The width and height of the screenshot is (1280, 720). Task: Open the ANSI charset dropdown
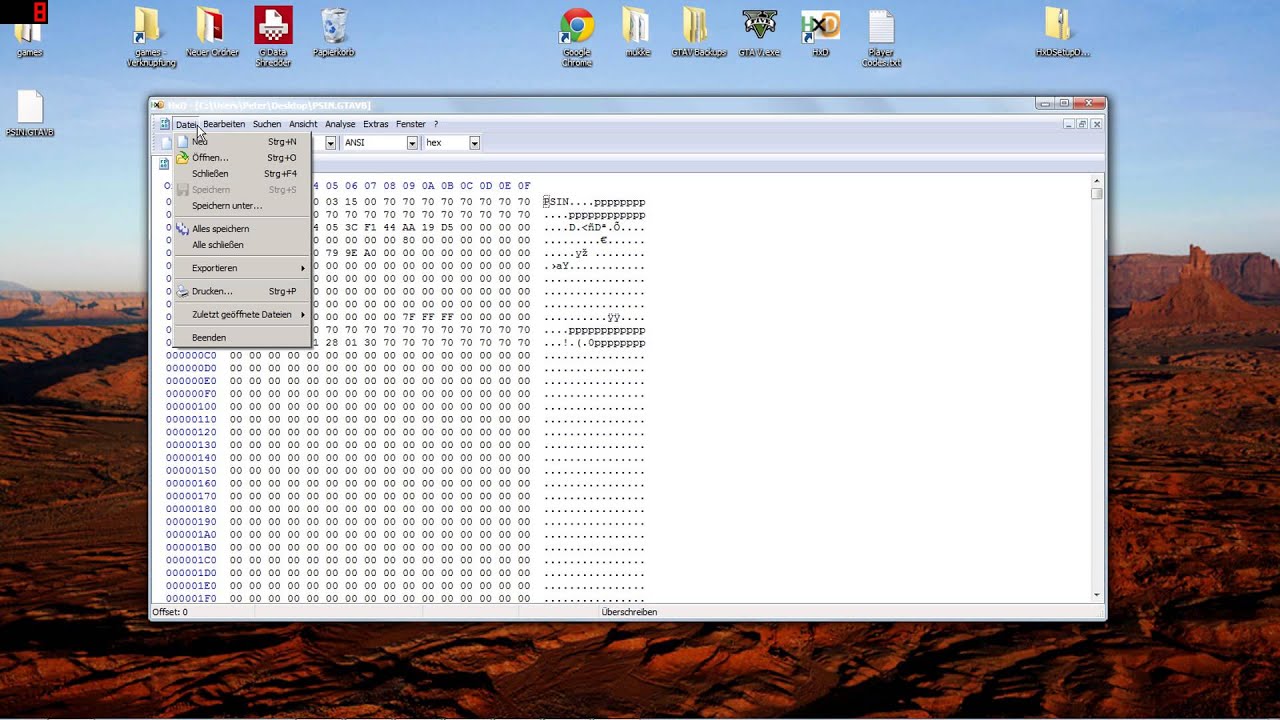pyautogui.click(x=411, y=143)
